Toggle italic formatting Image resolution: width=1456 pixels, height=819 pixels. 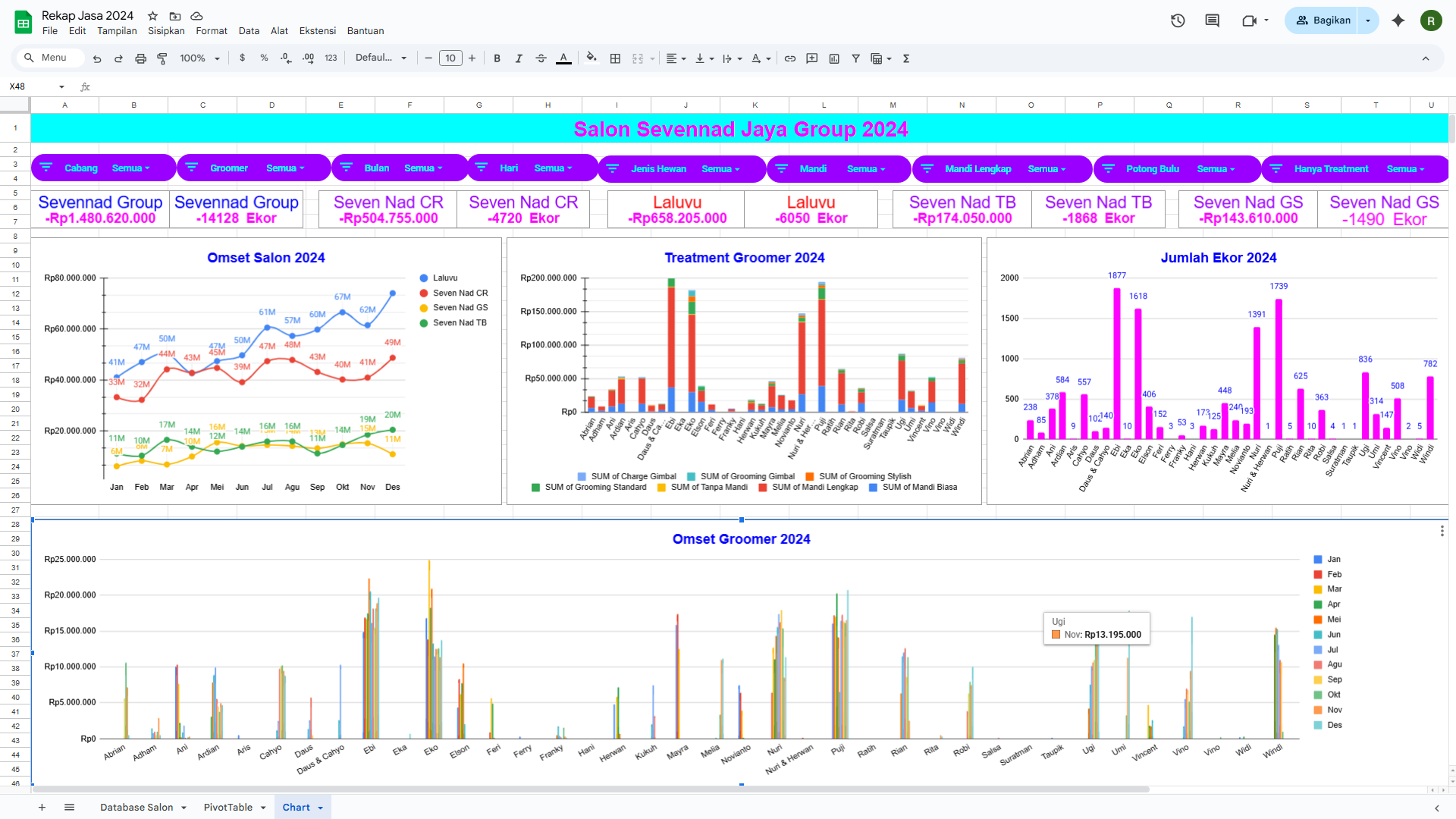(x=519, y=58)
